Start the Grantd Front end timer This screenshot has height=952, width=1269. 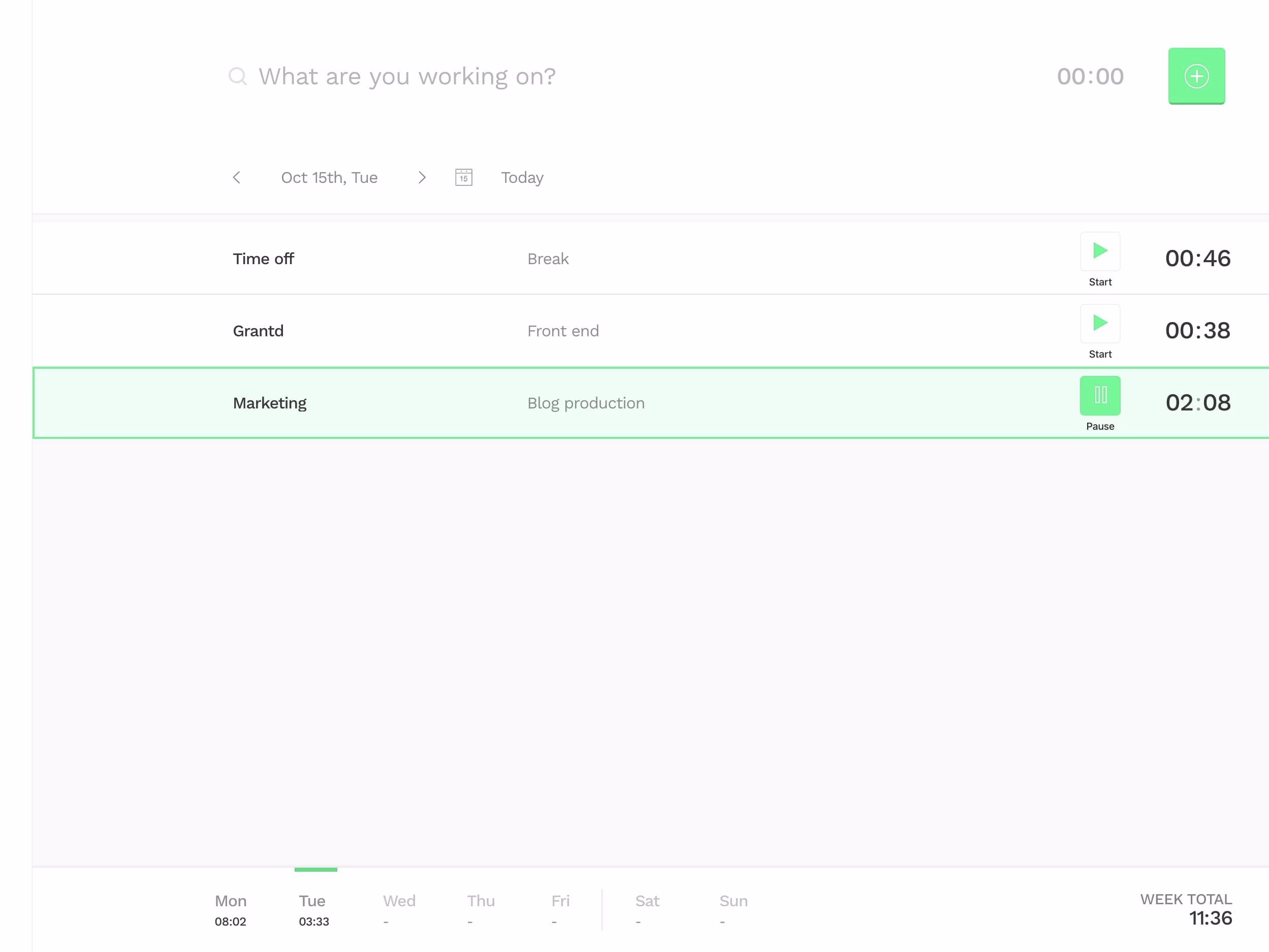tap(1100, 324)
